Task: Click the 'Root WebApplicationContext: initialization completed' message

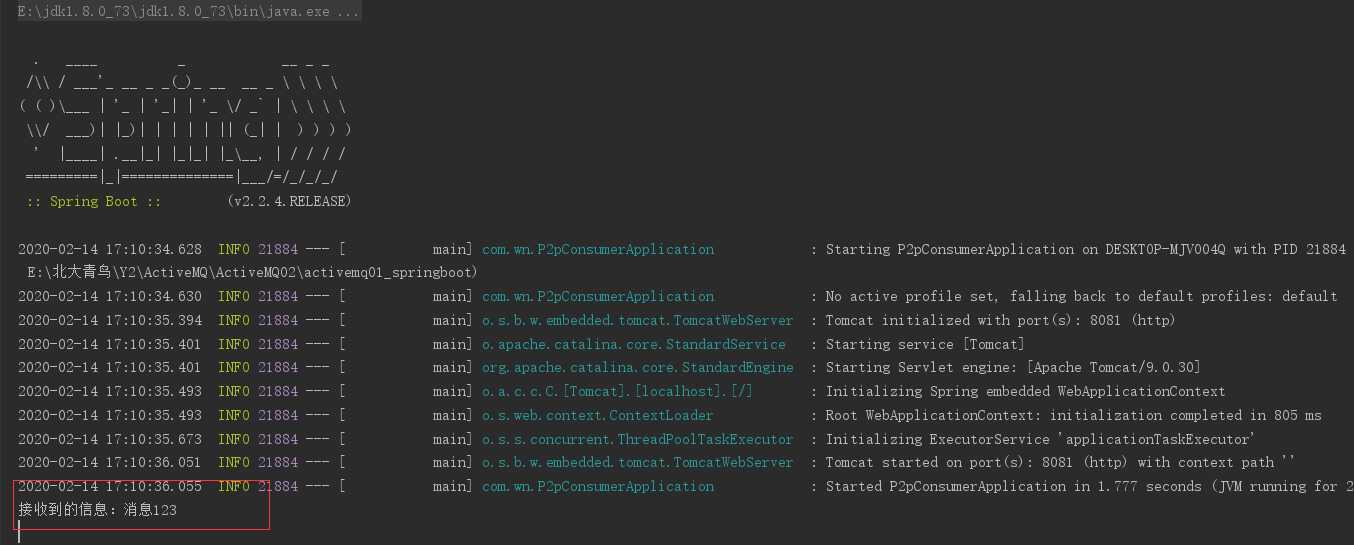Action: [1072, 415]
